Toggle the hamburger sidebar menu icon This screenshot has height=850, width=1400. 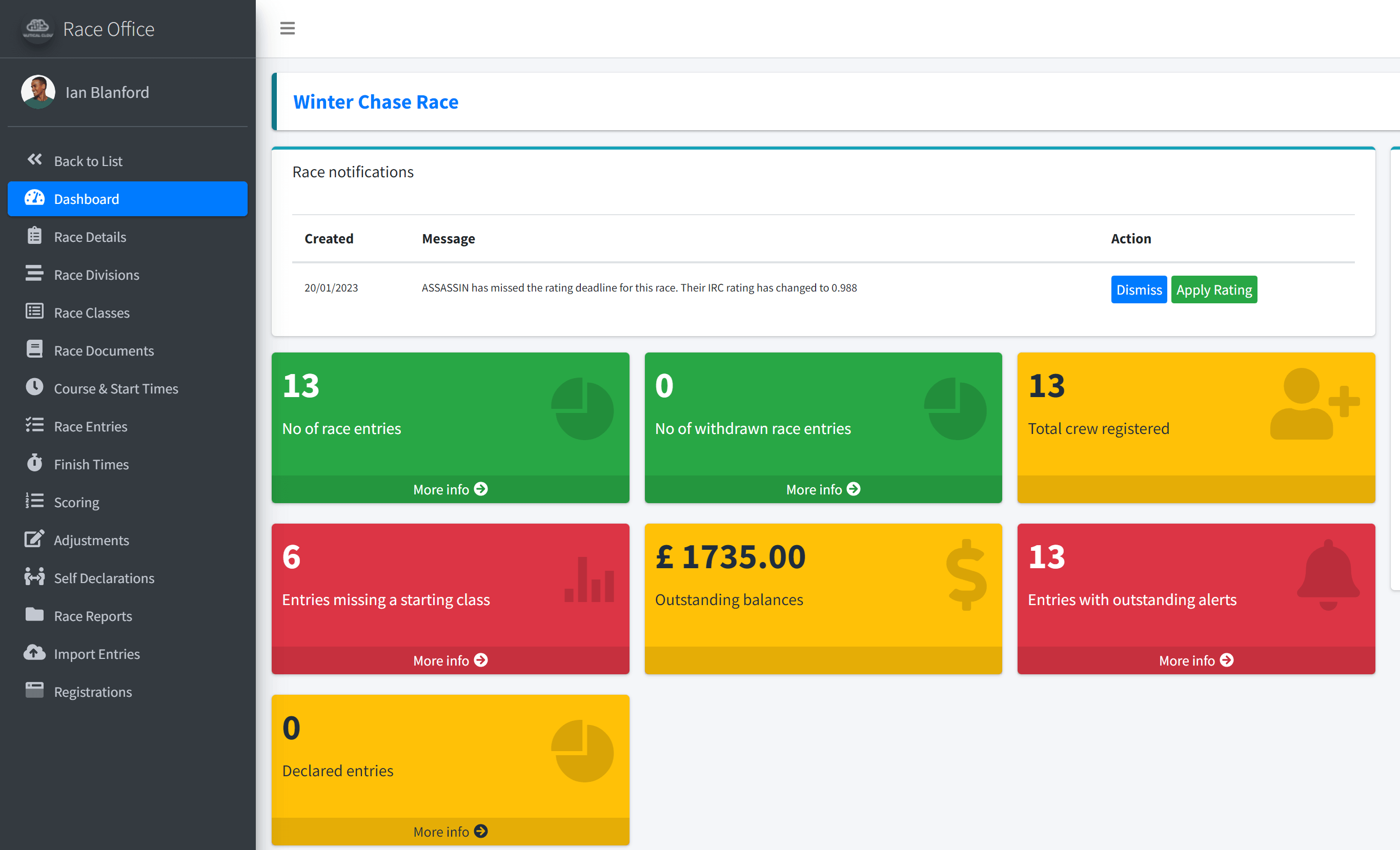(x=288, y=28)
